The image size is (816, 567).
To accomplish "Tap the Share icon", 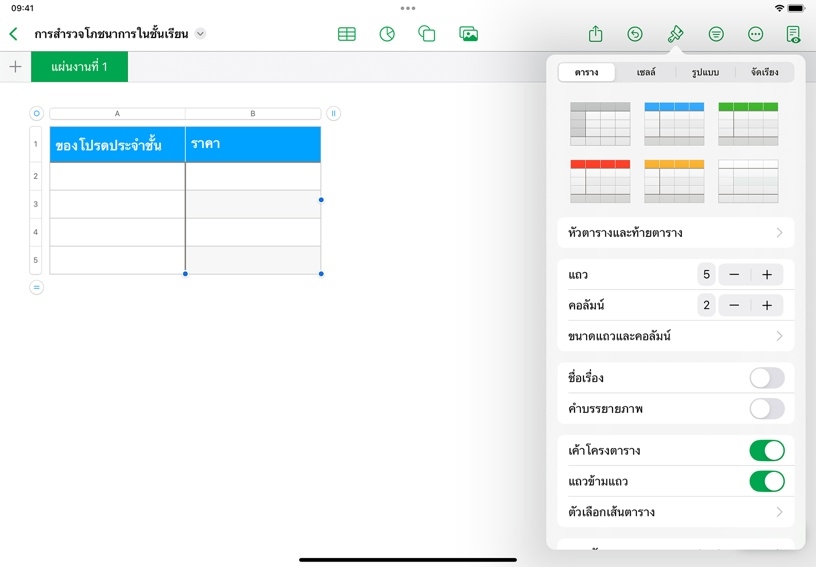I will (596, 34).
